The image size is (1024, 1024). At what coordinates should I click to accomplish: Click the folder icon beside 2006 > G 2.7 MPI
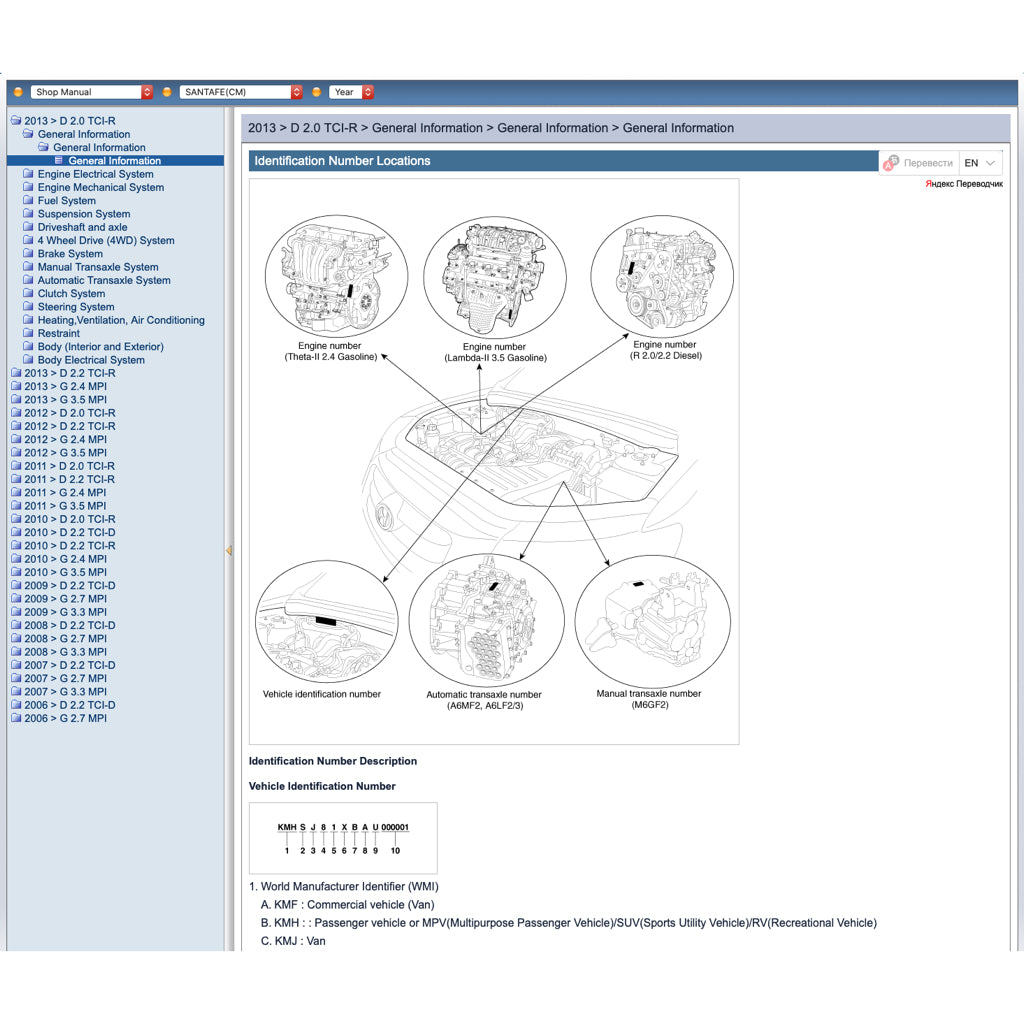coord(15,718)
